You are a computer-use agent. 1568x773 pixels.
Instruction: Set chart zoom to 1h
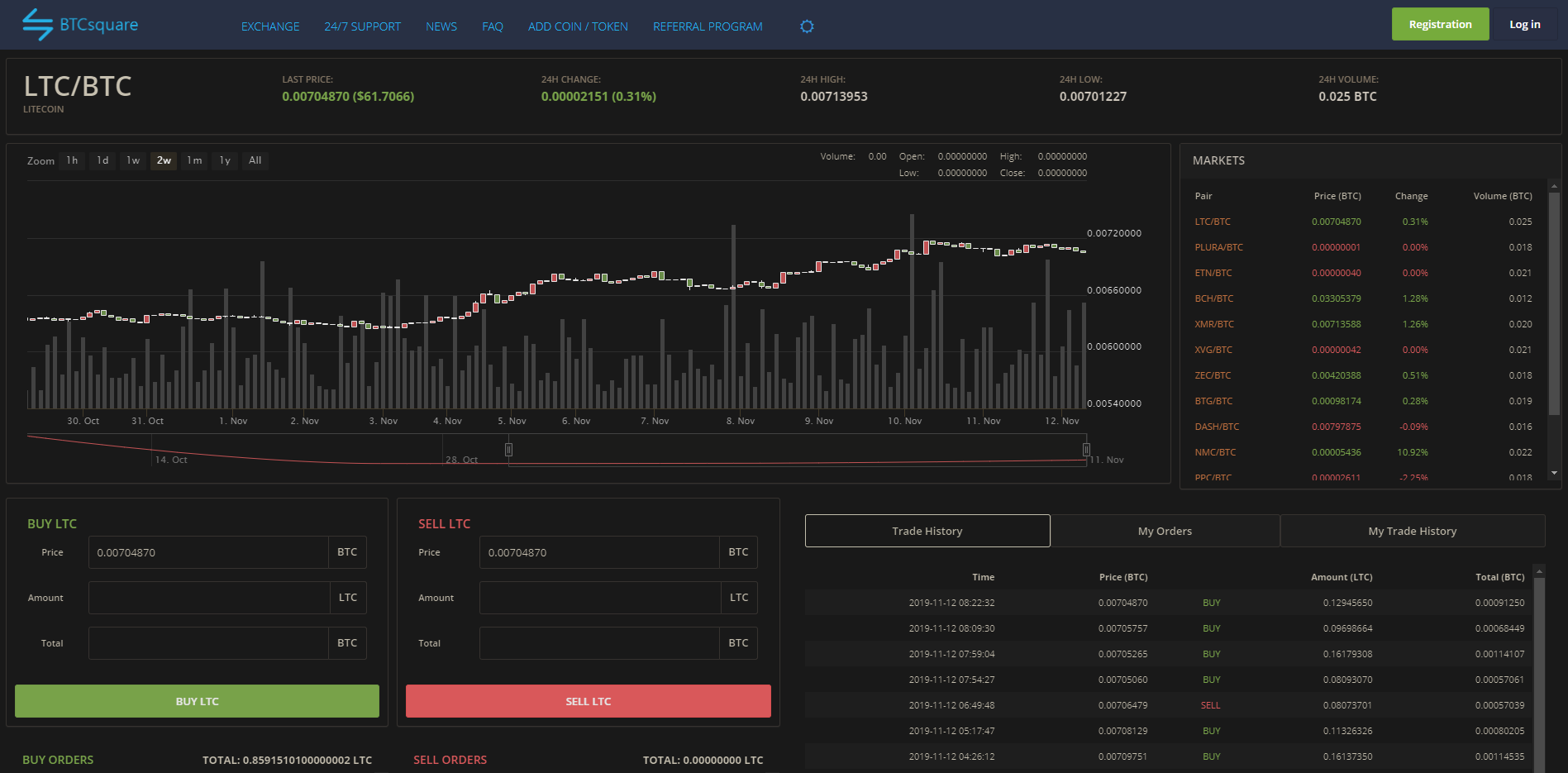pos(73,160)
